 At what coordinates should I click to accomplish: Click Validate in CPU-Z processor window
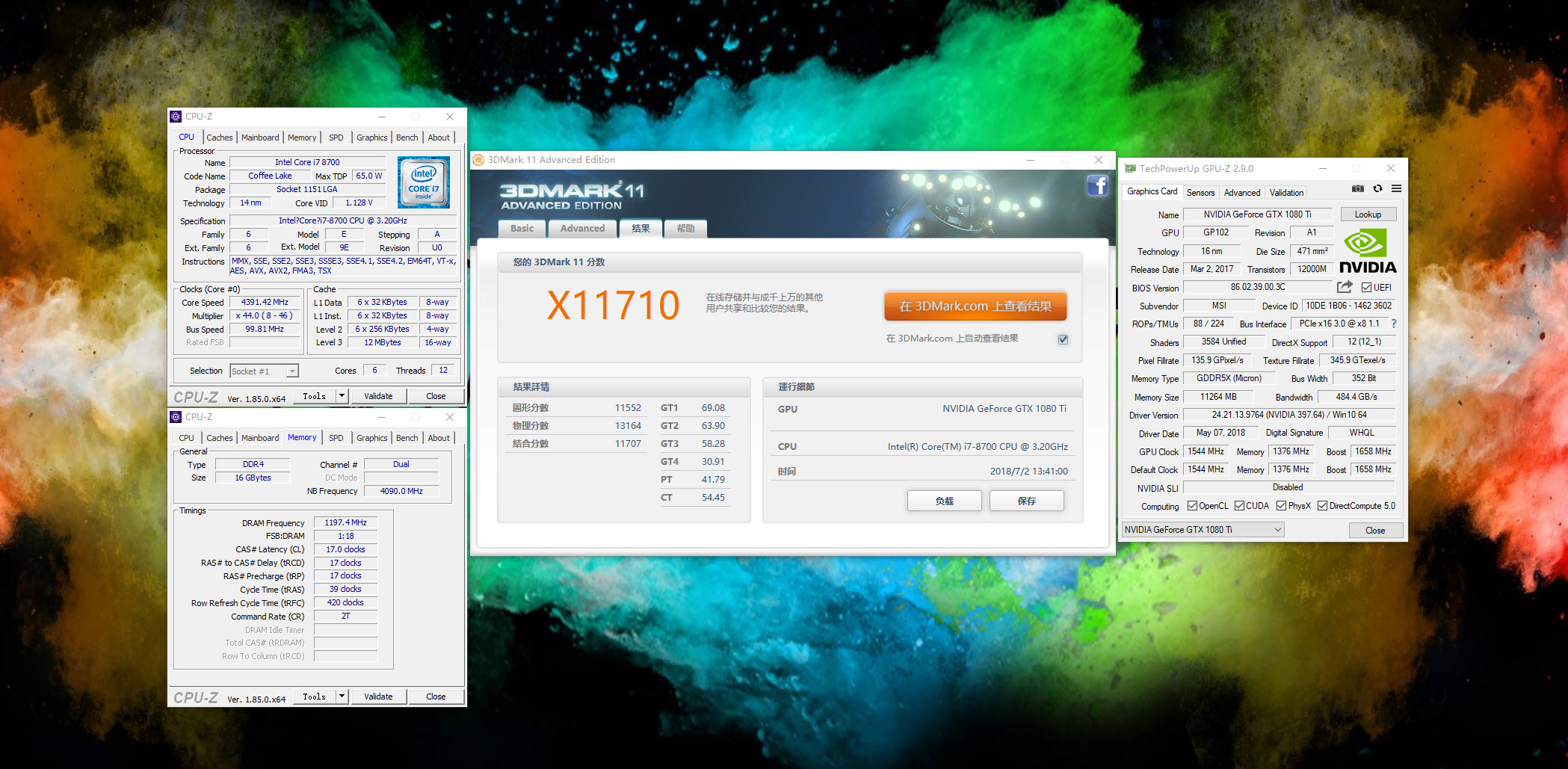point(378,396)
